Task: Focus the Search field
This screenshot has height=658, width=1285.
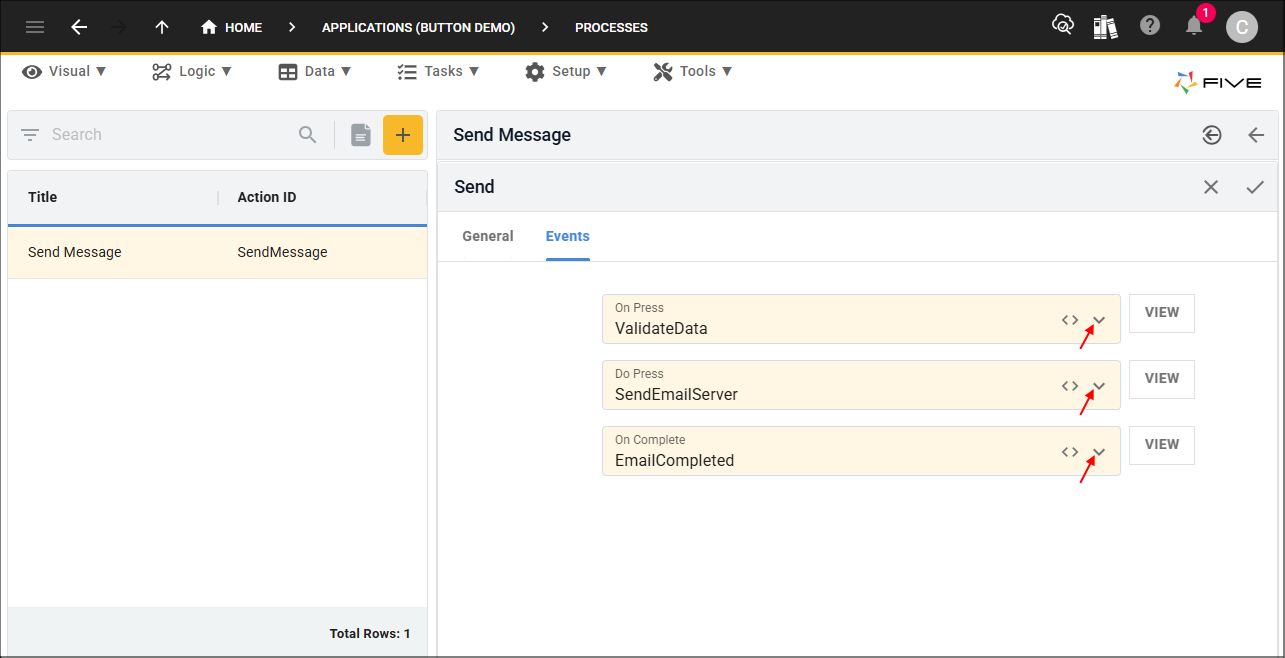Action: tap(170, 135)
